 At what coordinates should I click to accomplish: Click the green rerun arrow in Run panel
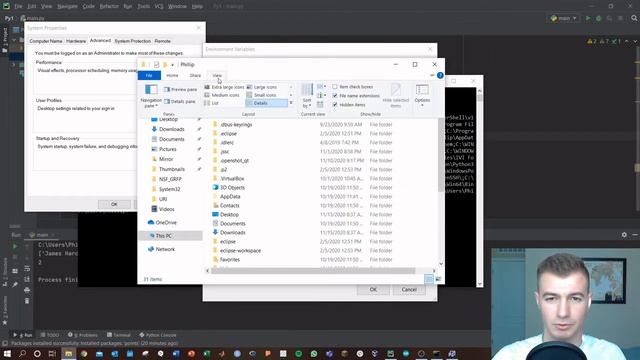[x=15, y=246]
